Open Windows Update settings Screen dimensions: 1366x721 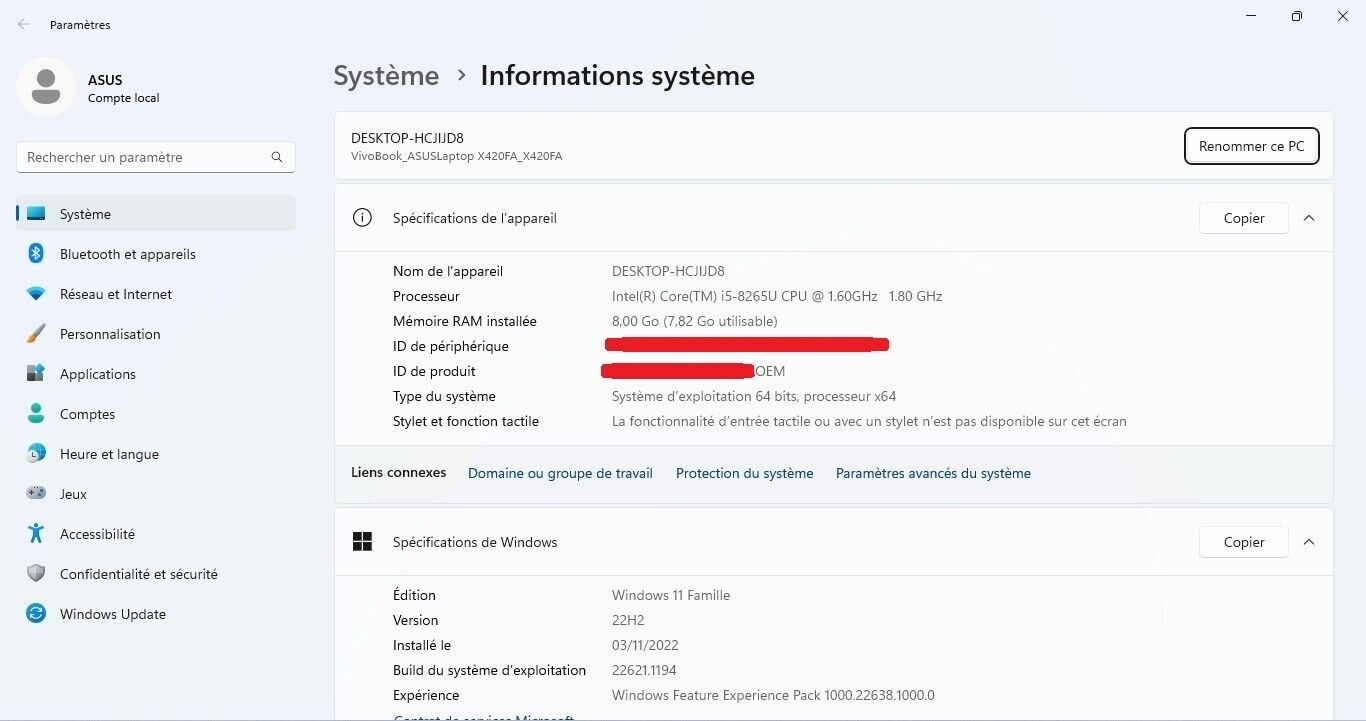(156, 614)
